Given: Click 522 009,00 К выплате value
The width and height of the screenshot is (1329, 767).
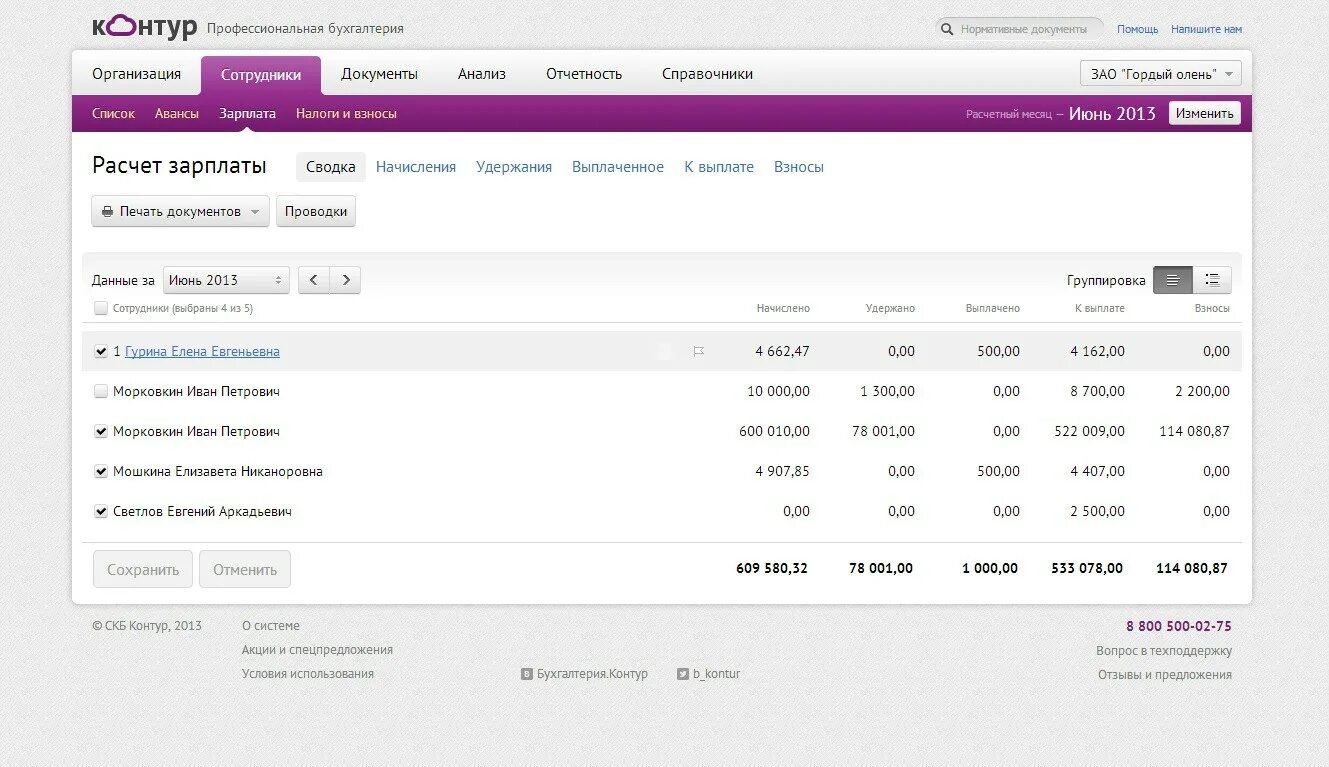Looking at the screenshot, I should tap(1090, 432).
